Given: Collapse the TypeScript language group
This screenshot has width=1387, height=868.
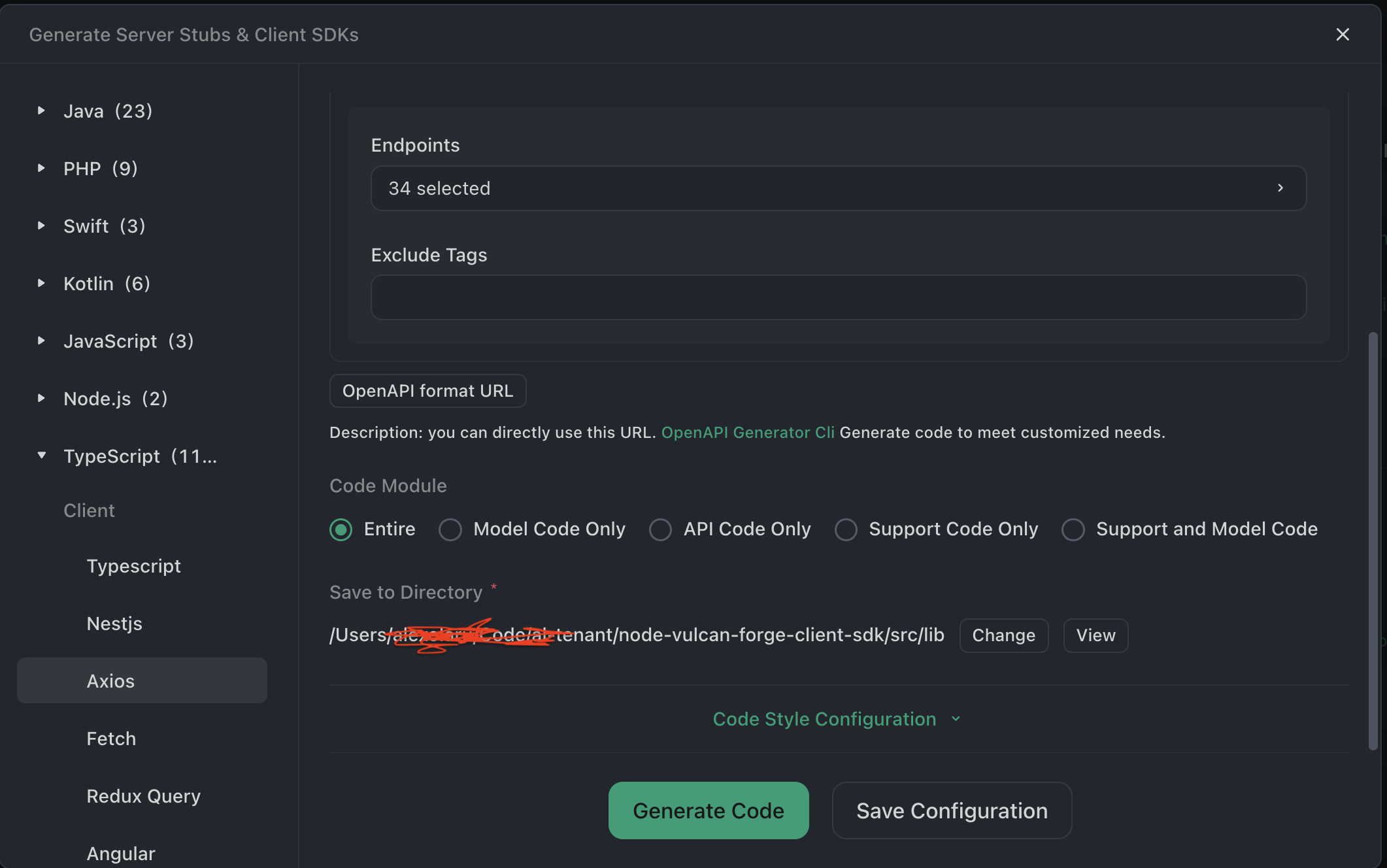Looking at the screenshot, I should (41, 456).
